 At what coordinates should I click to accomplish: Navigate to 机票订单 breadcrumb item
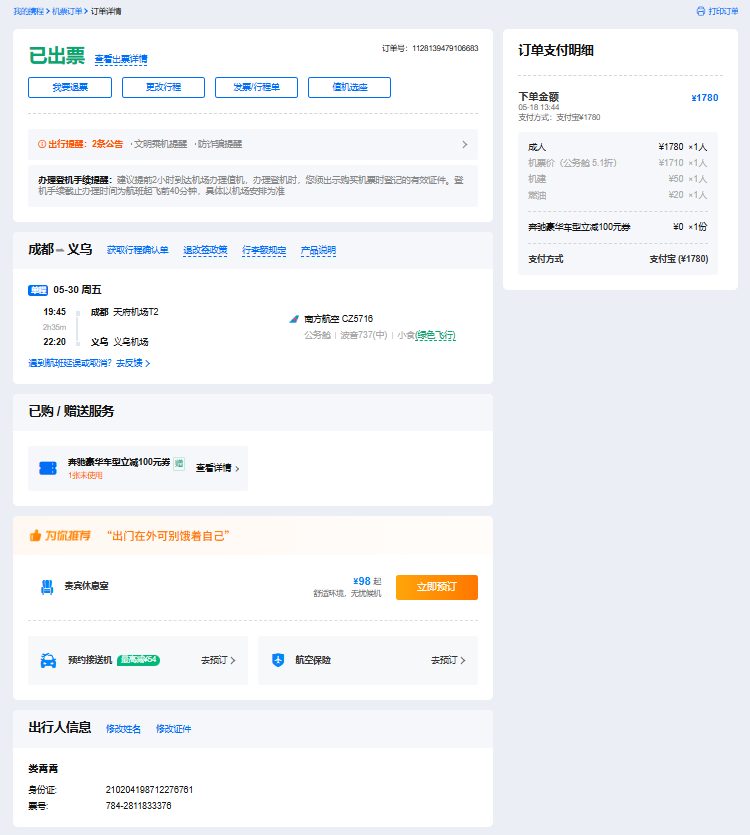69,11
